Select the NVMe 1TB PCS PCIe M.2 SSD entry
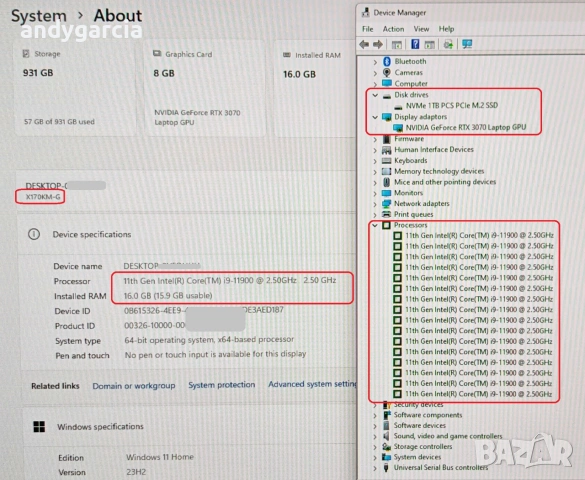 pos(451,106)
